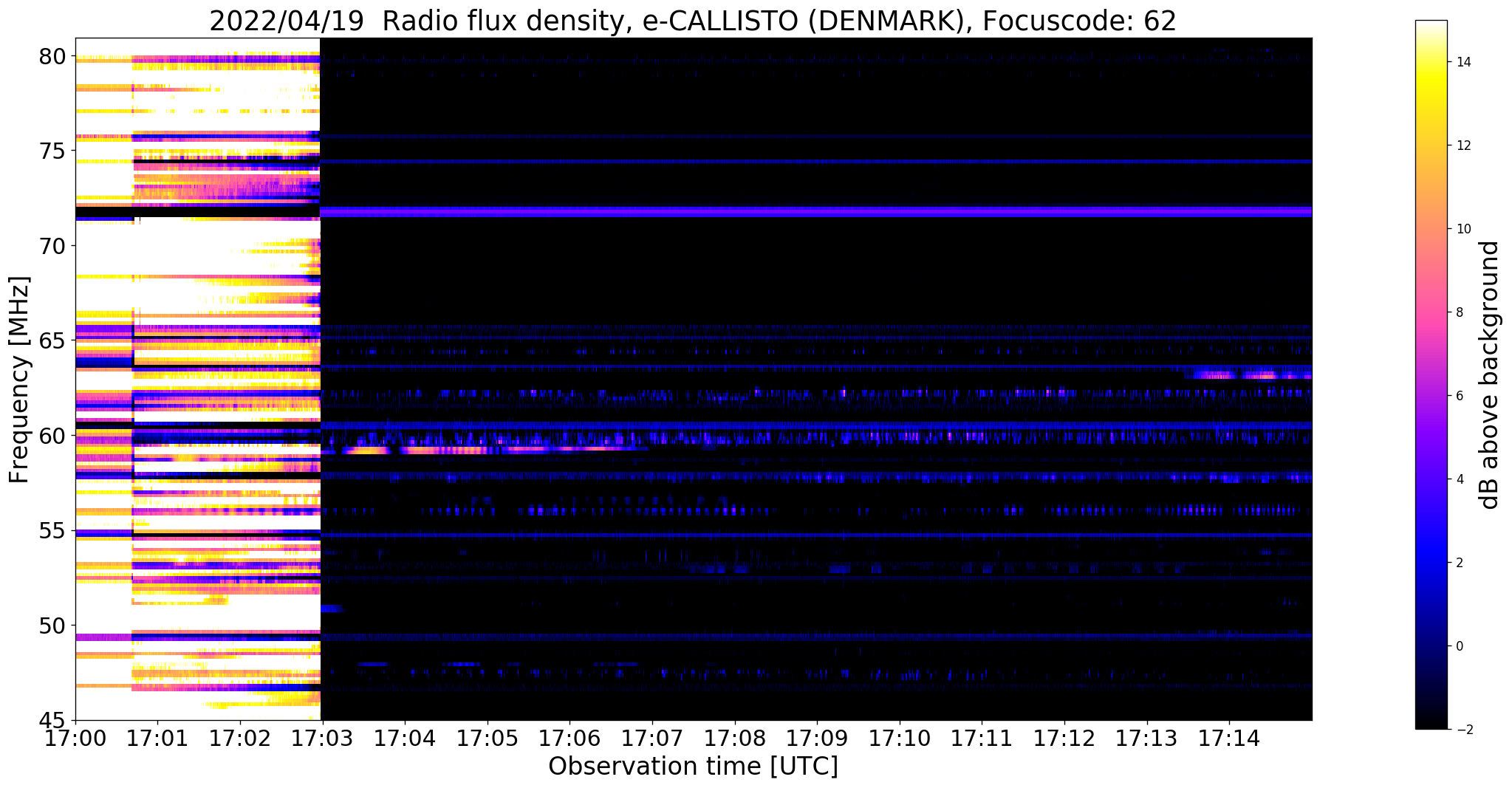Click the 70 MHz frequency tick label
The height and width of the screenshot is (788, 1512).
coord(51,246)
